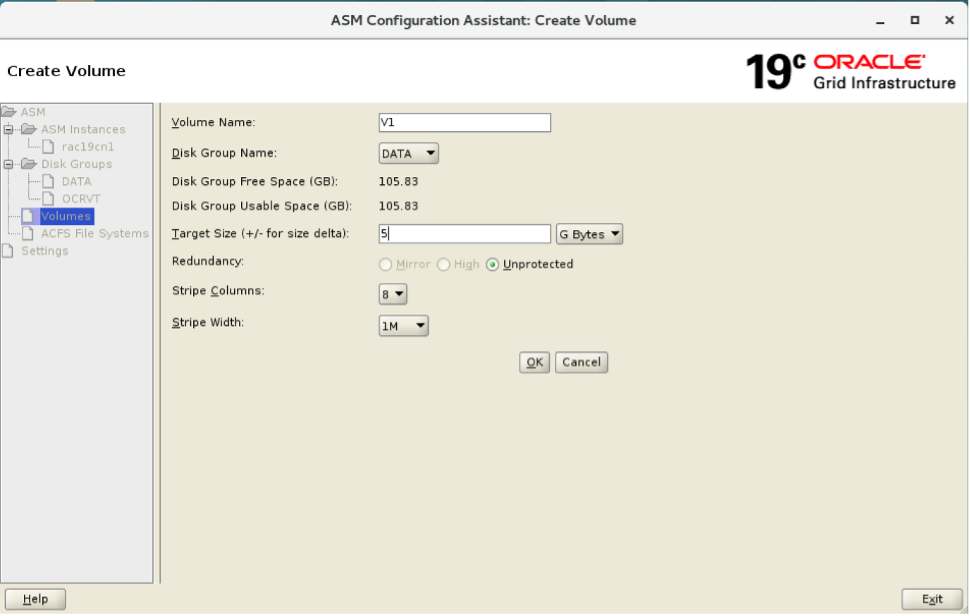
Task: Click the Stripe Columns label
Action: pos(218,291)
